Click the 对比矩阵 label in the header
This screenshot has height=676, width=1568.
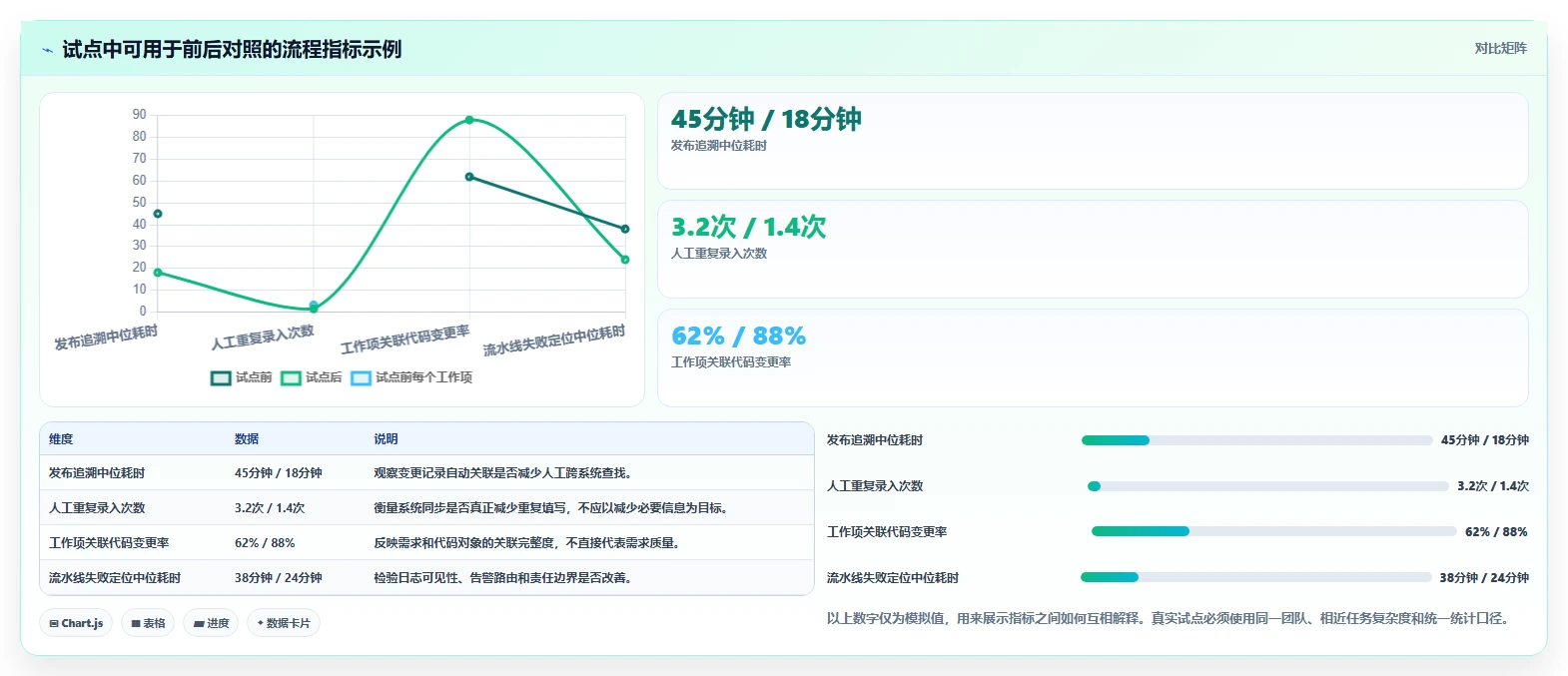1500,48
